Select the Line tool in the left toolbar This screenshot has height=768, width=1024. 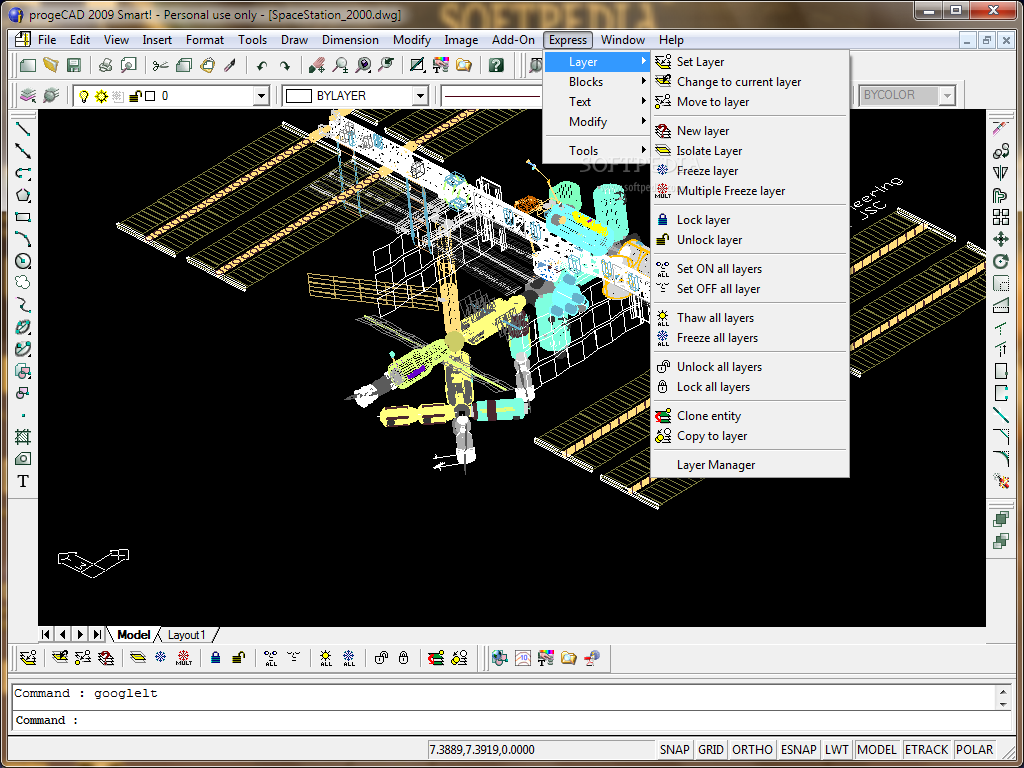click(23, 129)
